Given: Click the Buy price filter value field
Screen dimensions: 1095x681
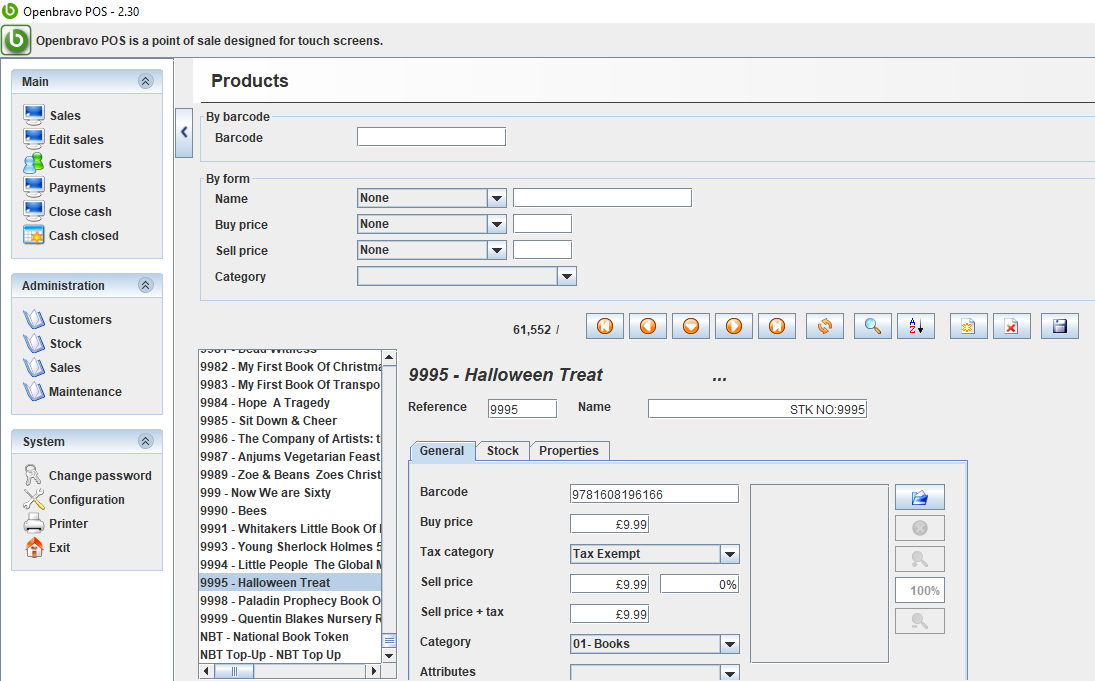Looking at the screenshot, I should point(543,224).
